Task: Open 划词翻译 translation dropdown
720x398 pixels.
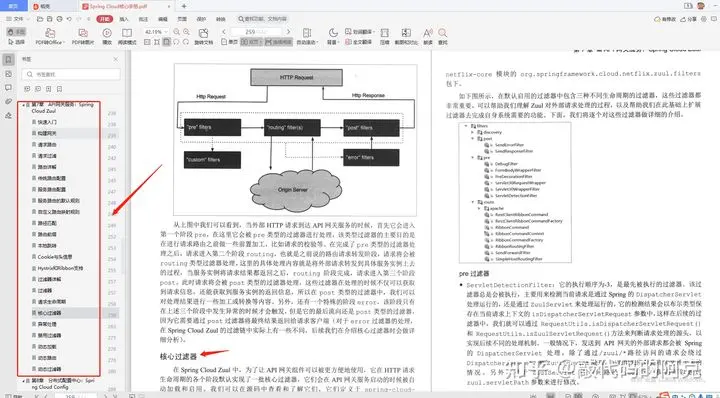Action: tap(359, 32)
